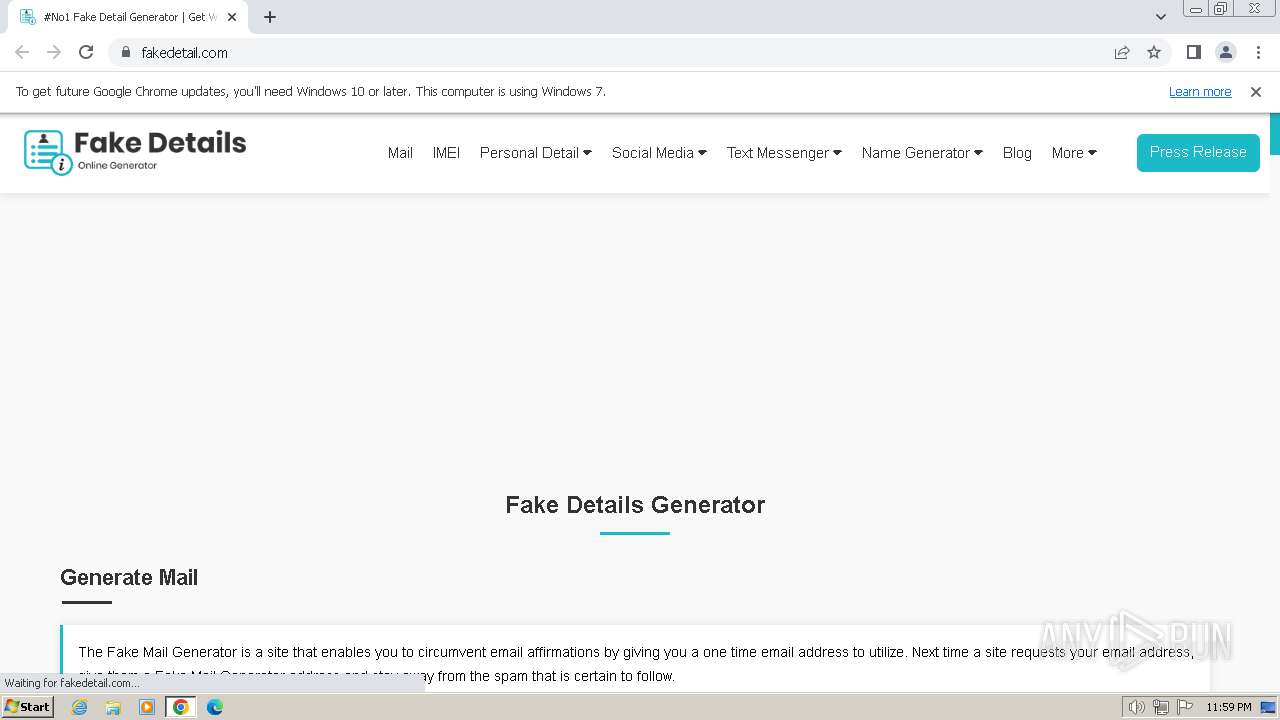Open the Chrome three-dot menu
Viewport: 1280px width, 720px height.
[1258, 52]
